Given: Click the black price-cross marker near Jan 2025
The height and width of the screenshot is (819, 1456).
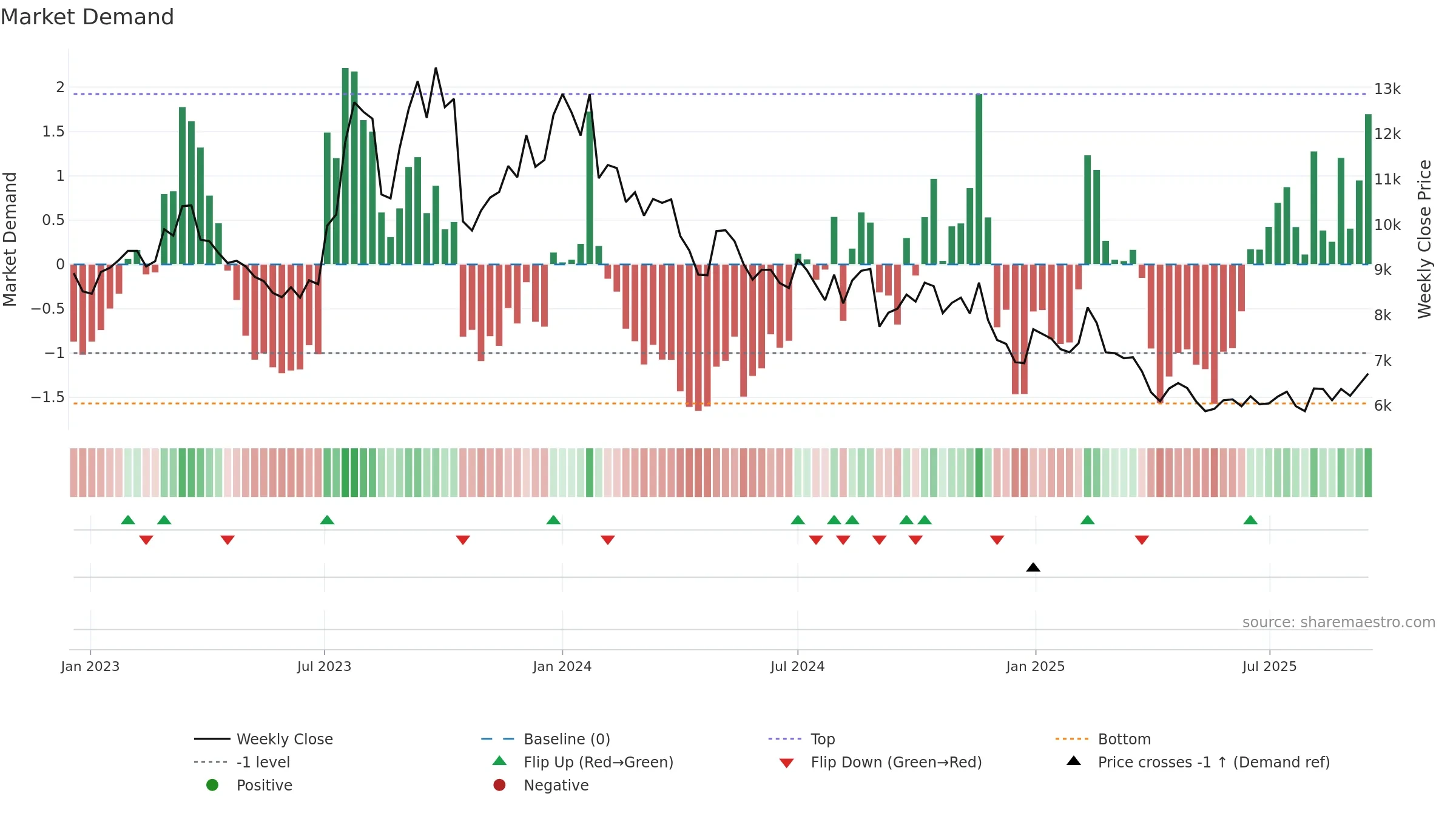Looking at the screenshot, I should point(1033,567).
